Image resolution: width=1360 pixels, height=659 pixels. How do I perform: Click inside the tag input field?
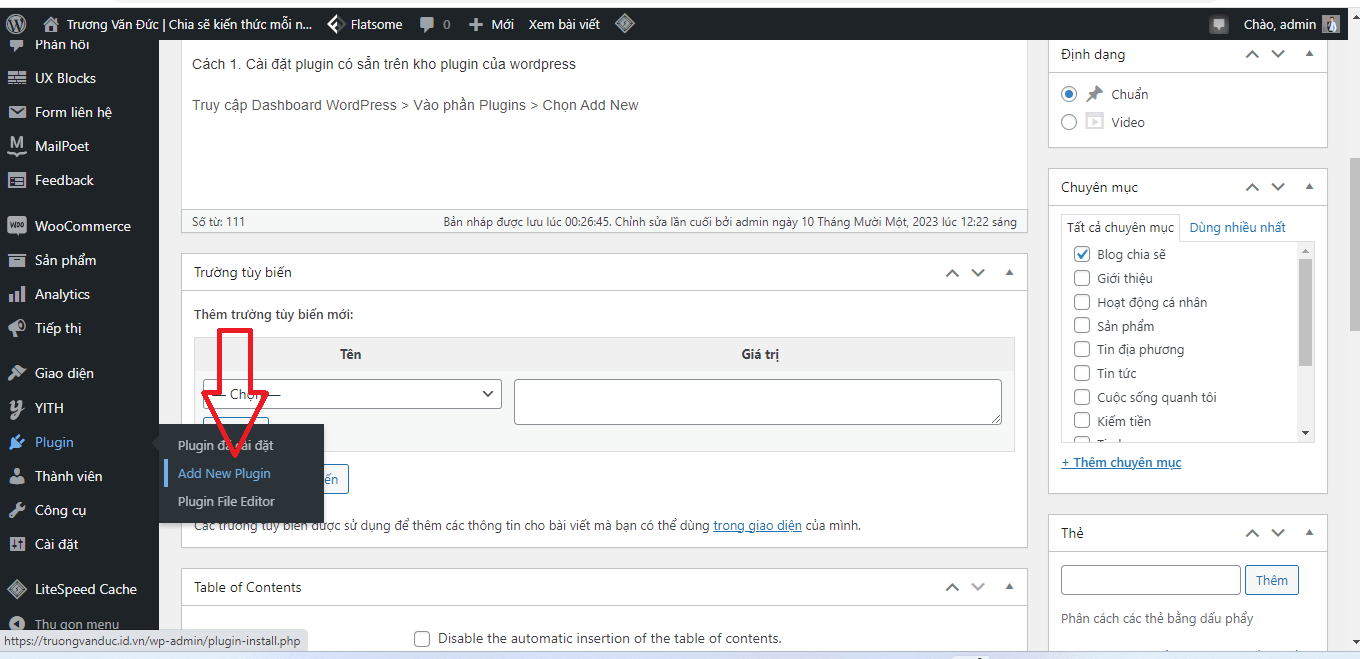point(1150,580)
